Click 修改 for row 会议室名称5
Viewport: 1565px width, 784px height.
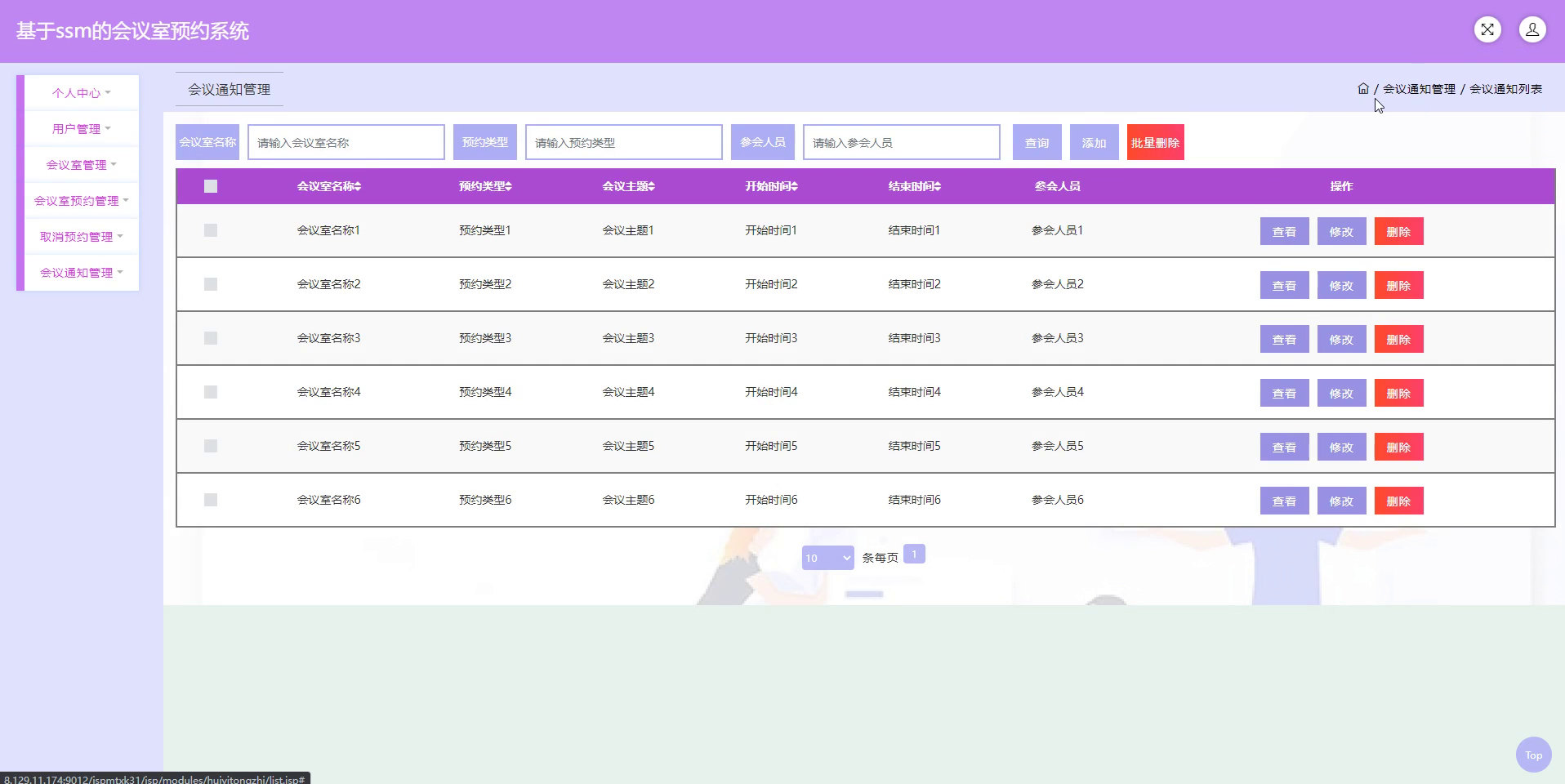click(1342, 447)
